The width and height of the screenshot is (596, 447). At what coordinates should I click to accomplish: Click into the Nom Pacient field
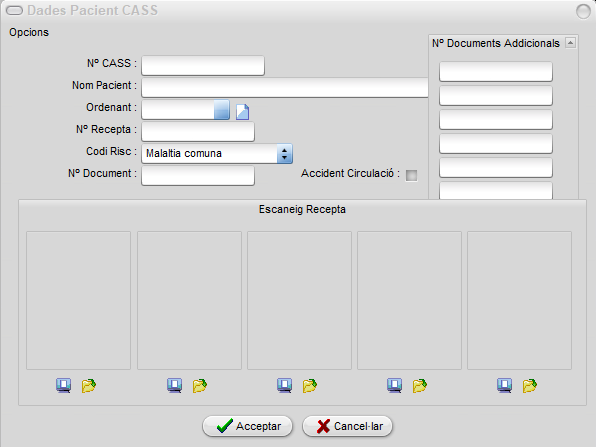[x=285, y=87]
